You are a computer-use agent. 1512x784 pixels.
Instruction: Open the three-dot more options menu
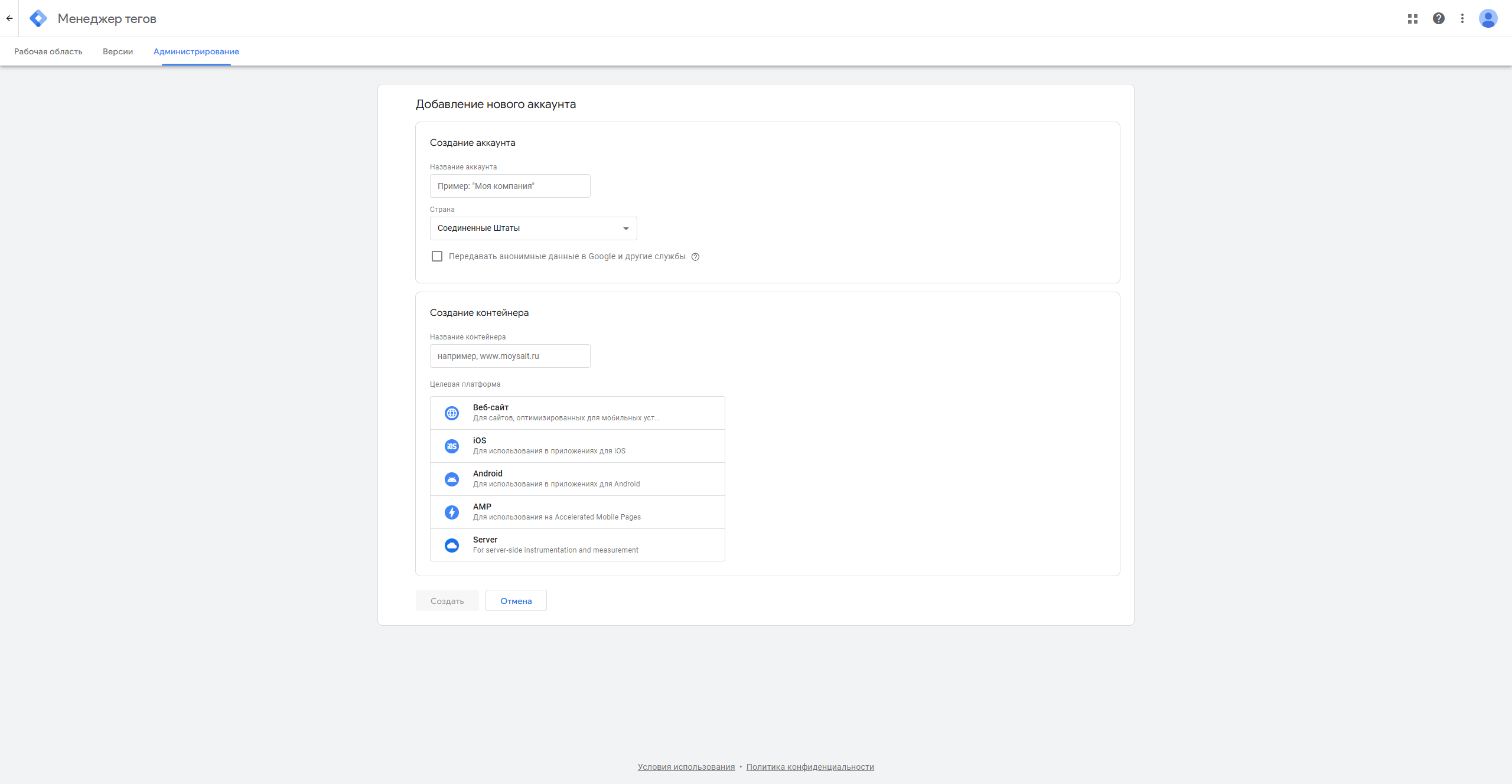(1462, 18)
